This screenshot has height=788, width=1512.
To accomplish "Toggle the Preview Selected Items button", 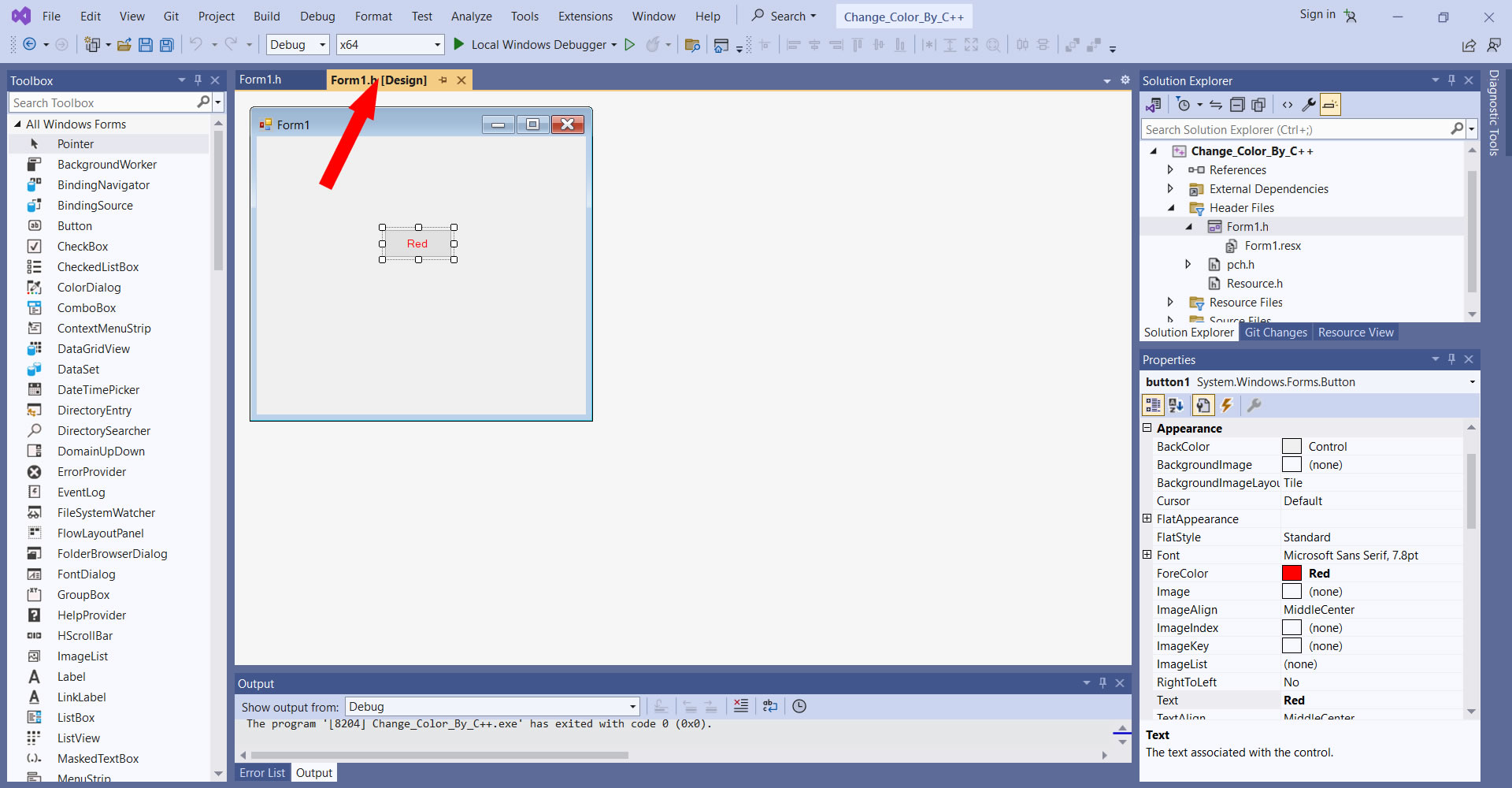I will pyautogui.click(x=1330, y=105).
